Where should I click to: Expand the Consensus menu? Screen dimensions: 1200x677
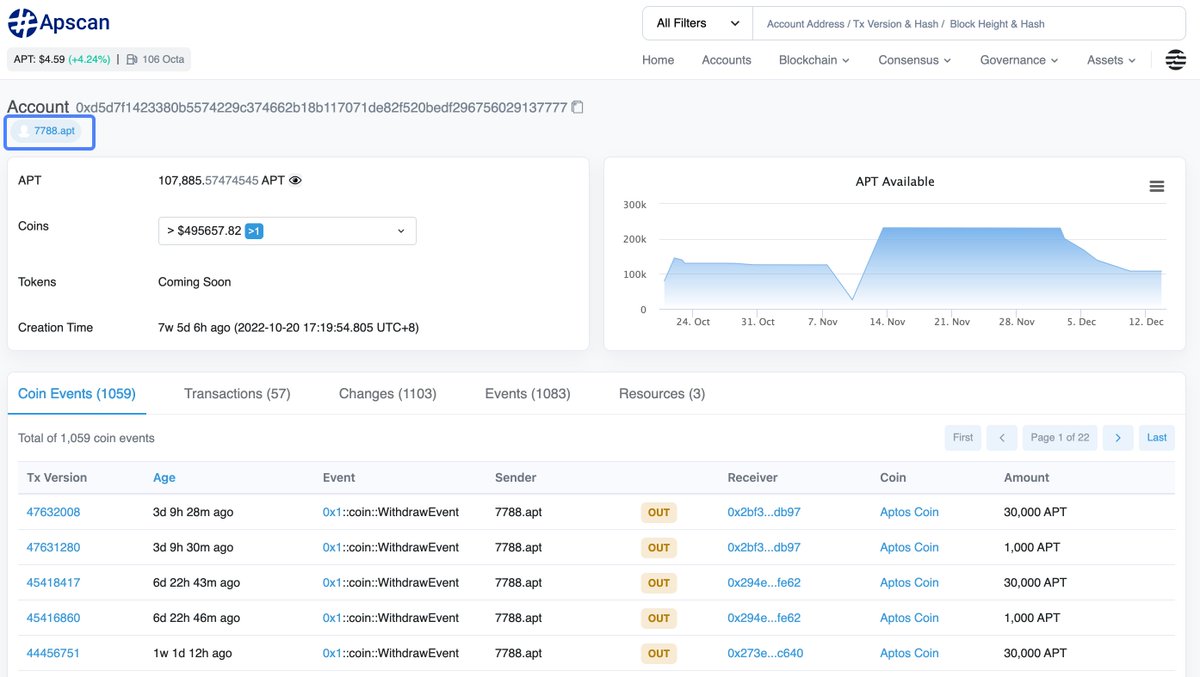915,60
